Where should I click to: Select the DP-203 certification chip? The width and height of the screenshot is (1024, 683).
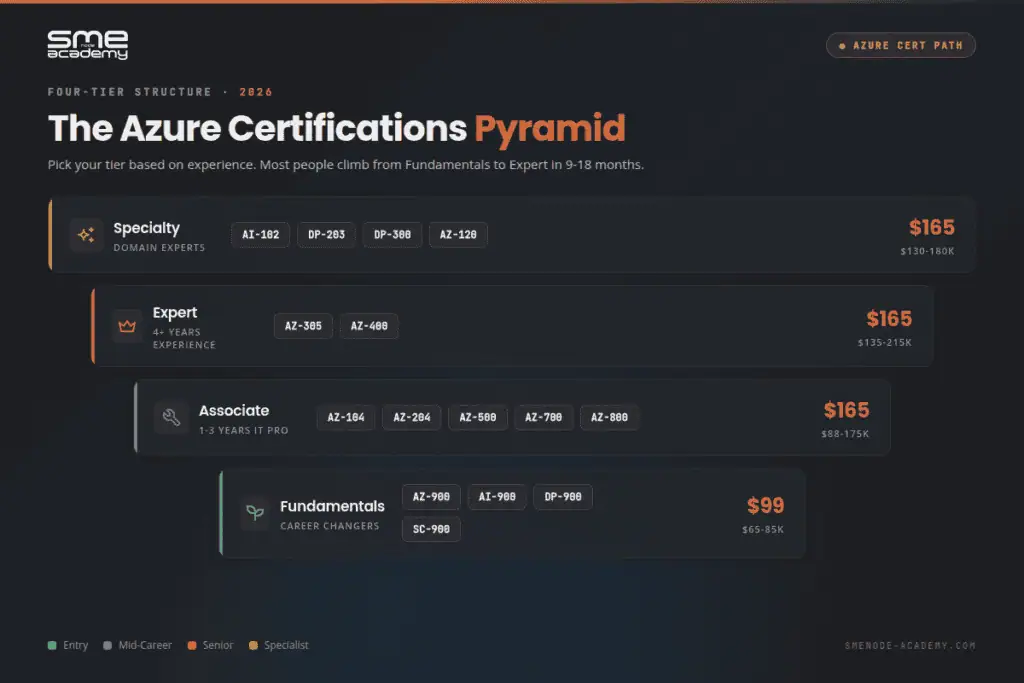[x=327, y=234]
